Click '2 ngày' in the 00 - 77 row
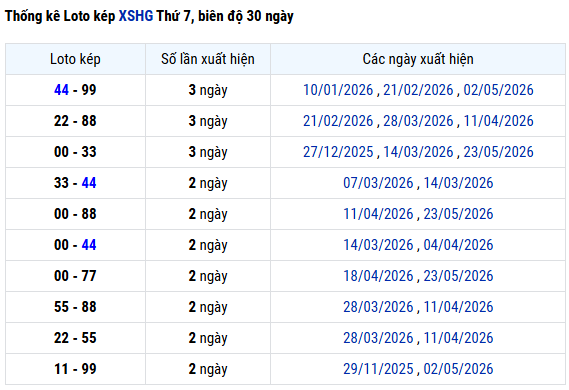Image resolution: width=569 pixels, height=390 pixels. point(208,276)
